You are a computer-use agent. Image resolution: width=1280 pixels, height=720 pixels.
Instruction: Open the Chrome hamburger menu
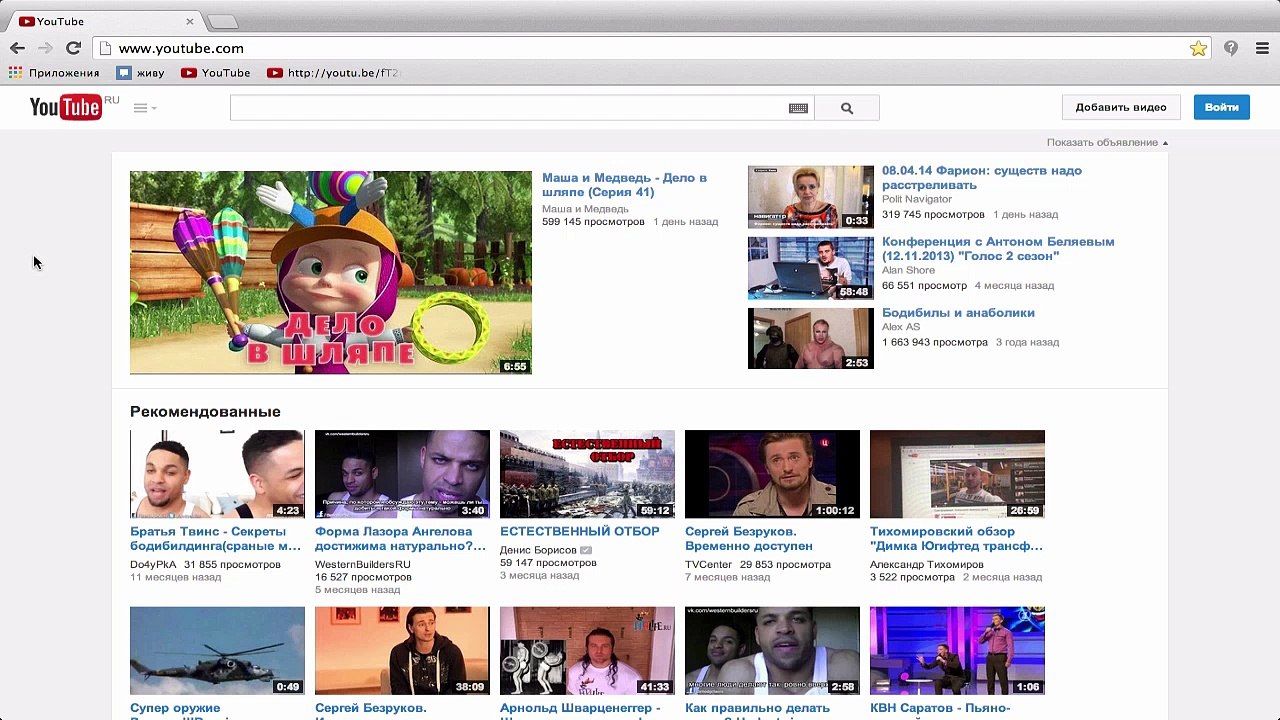point(1262,48)
